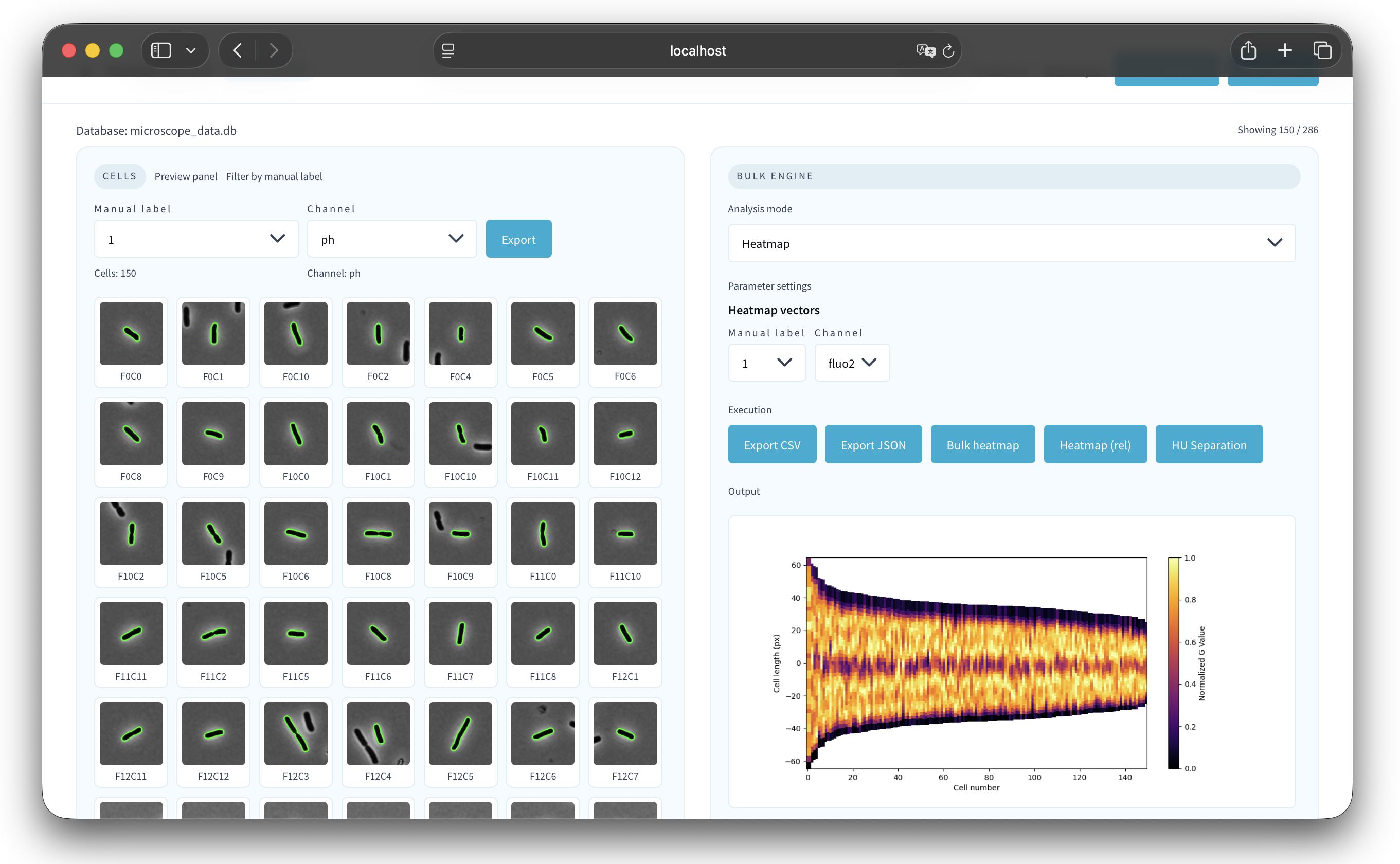
Task: Show the tab overview icon
Action: tap(1322, 50)
